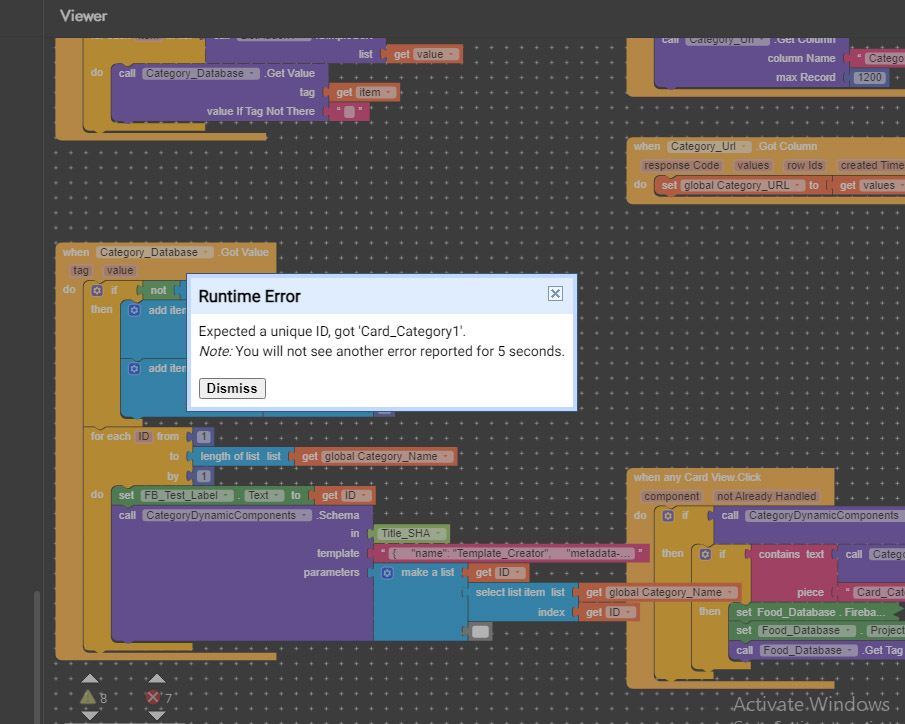
Task: Click the red error X indicator
Action: 153,697
